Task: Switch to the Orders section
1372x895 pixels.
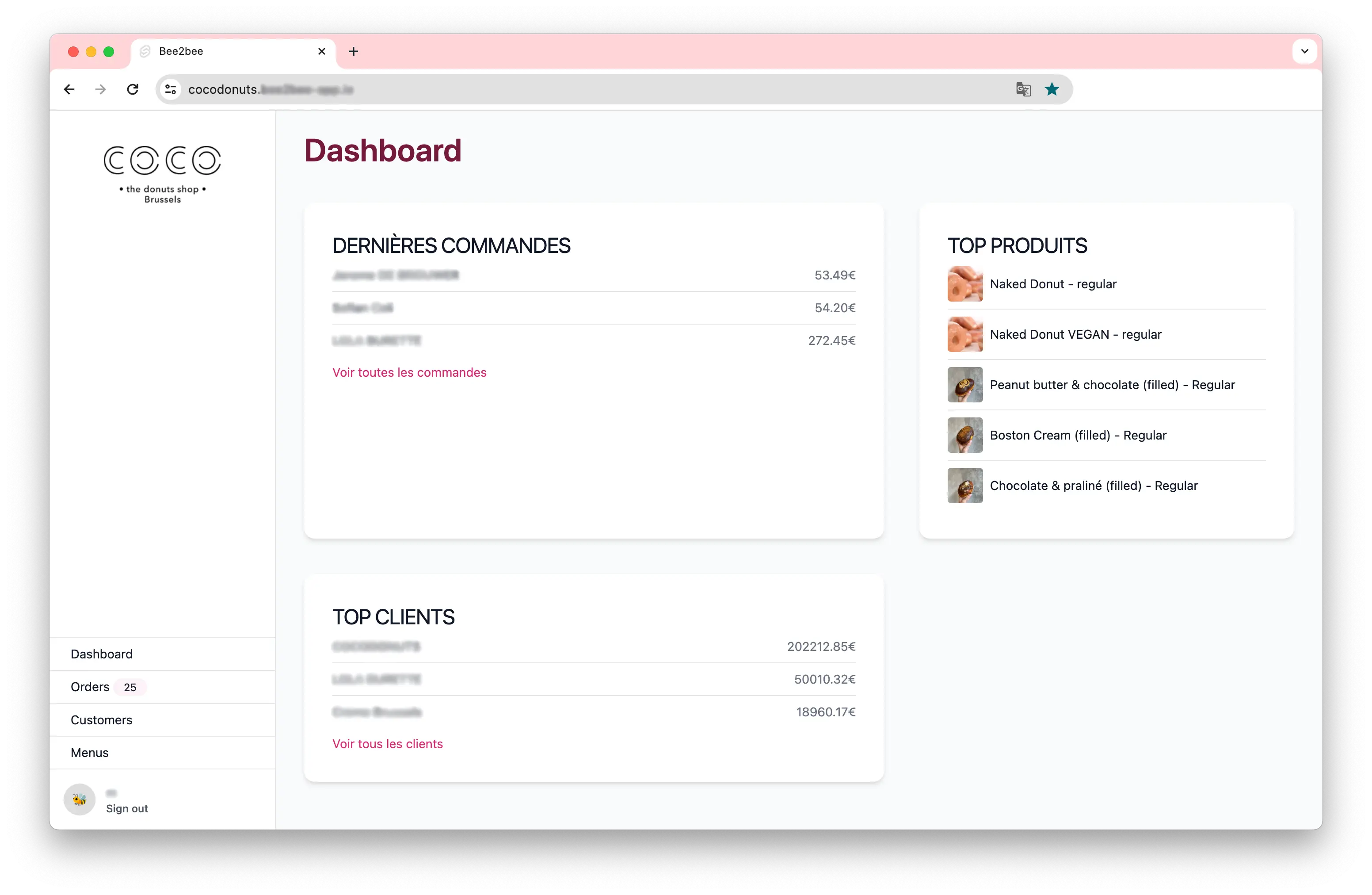Action: pos(89,686)
